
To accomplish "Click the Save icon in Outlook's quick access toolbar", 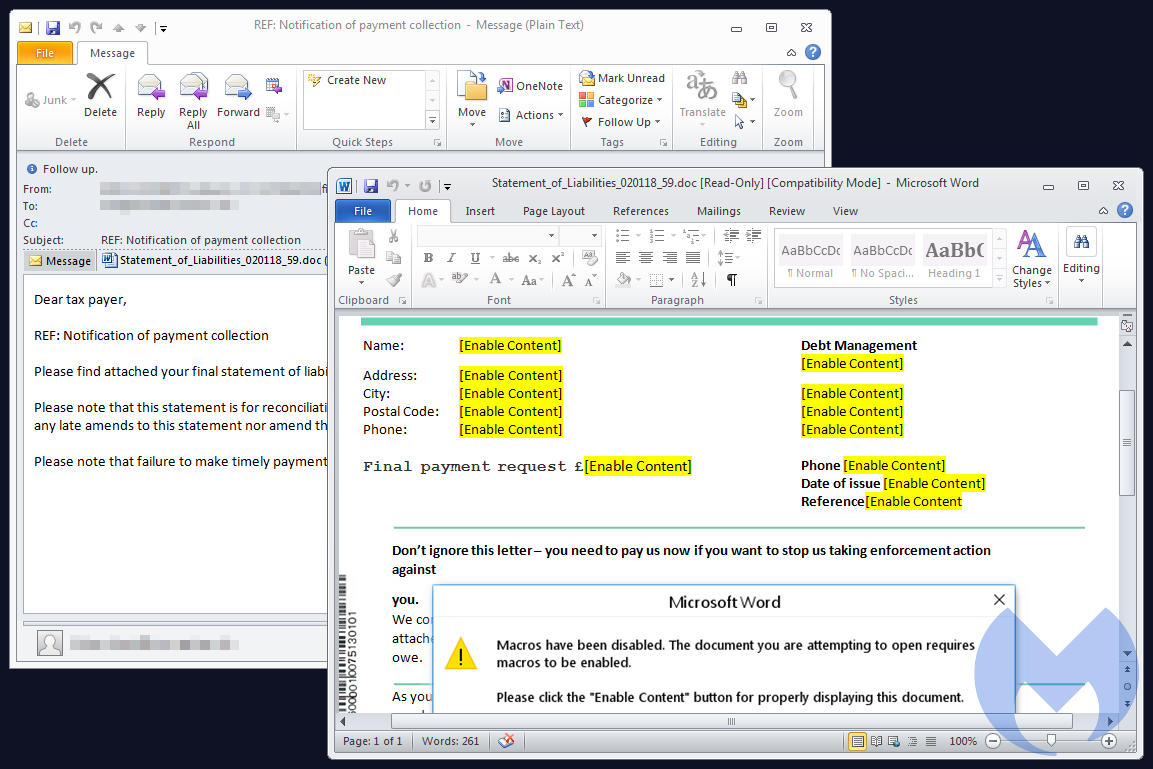I will point(53,28).
